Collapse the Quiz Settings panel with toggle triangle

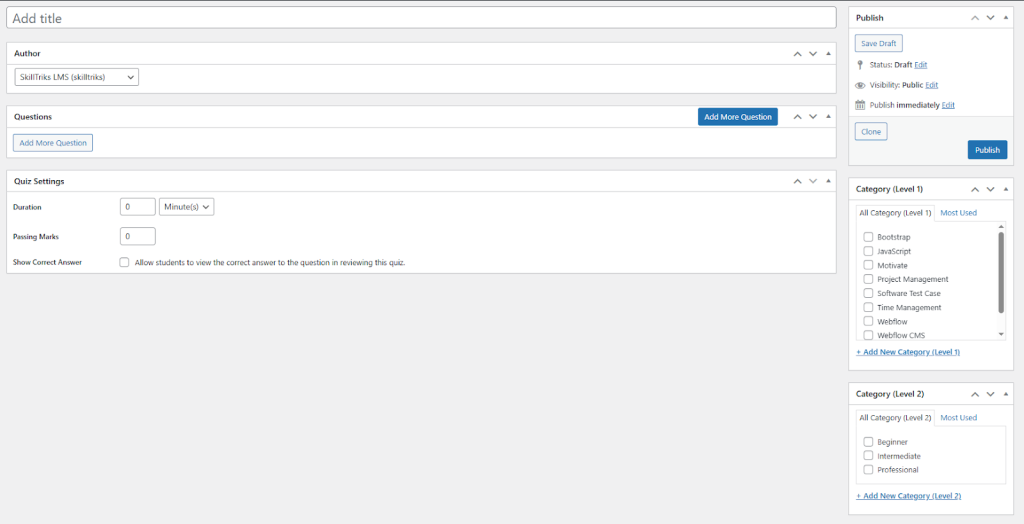coord(827,181)
